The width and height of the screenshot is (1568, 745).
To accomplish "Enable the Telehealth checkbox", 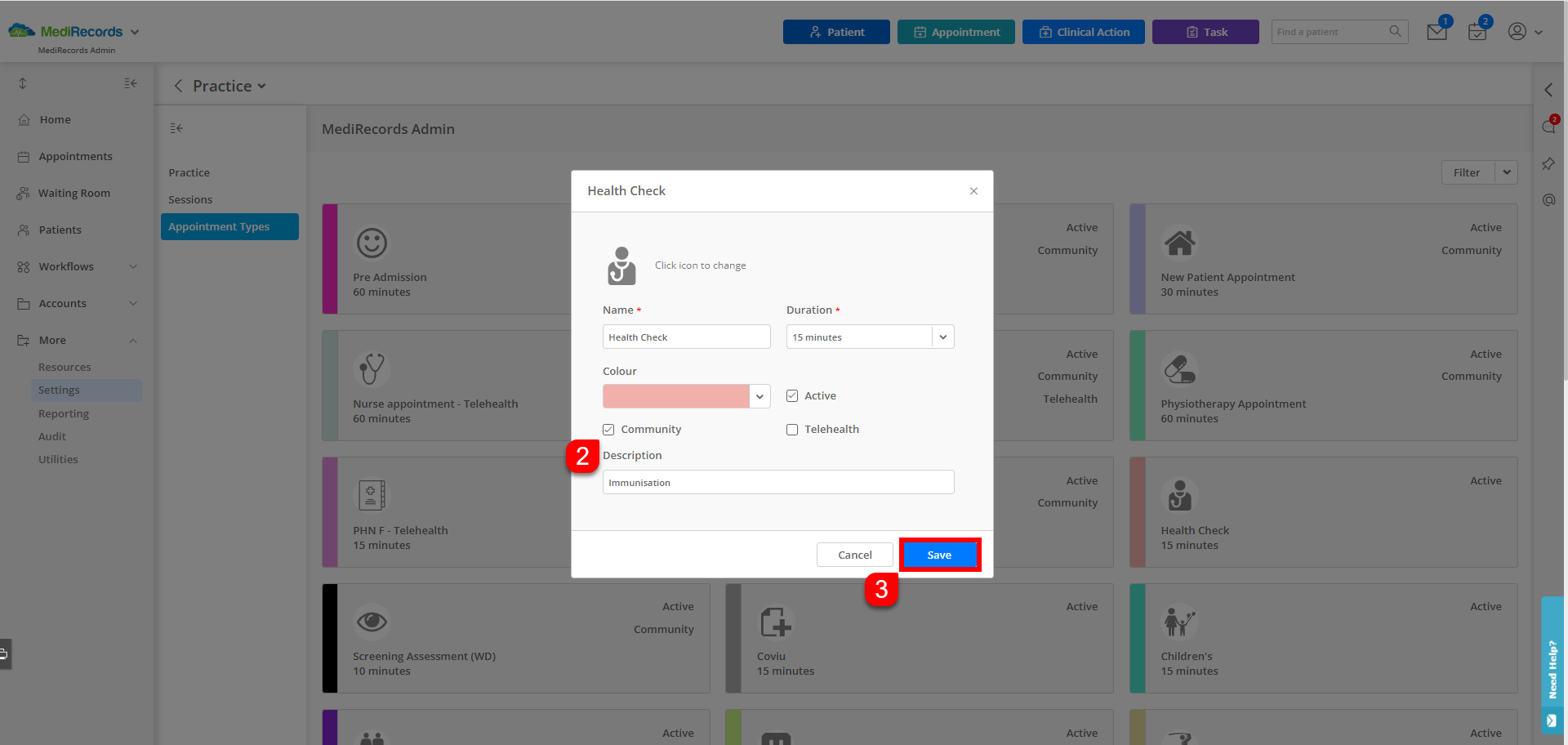I will point(791,429).
